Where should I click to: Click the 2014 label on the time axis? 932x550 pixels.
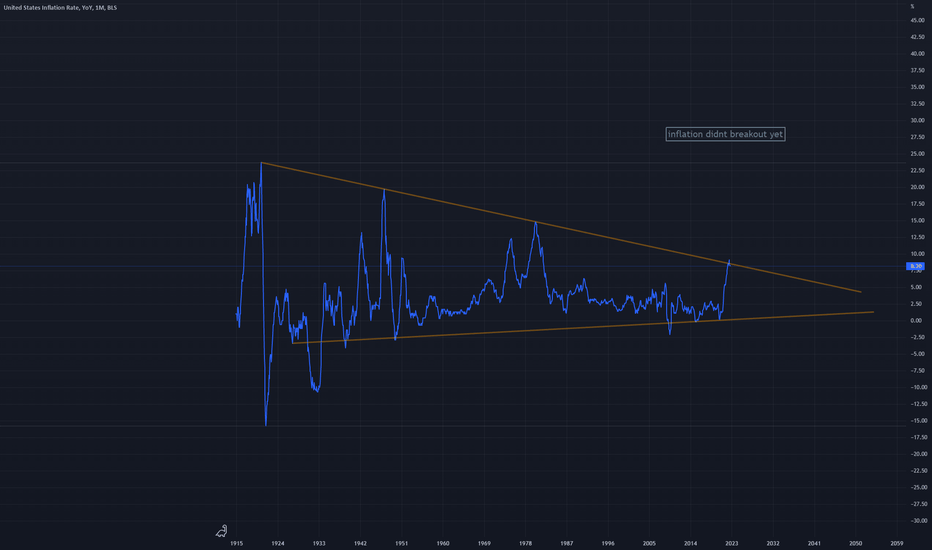(691, 543)
